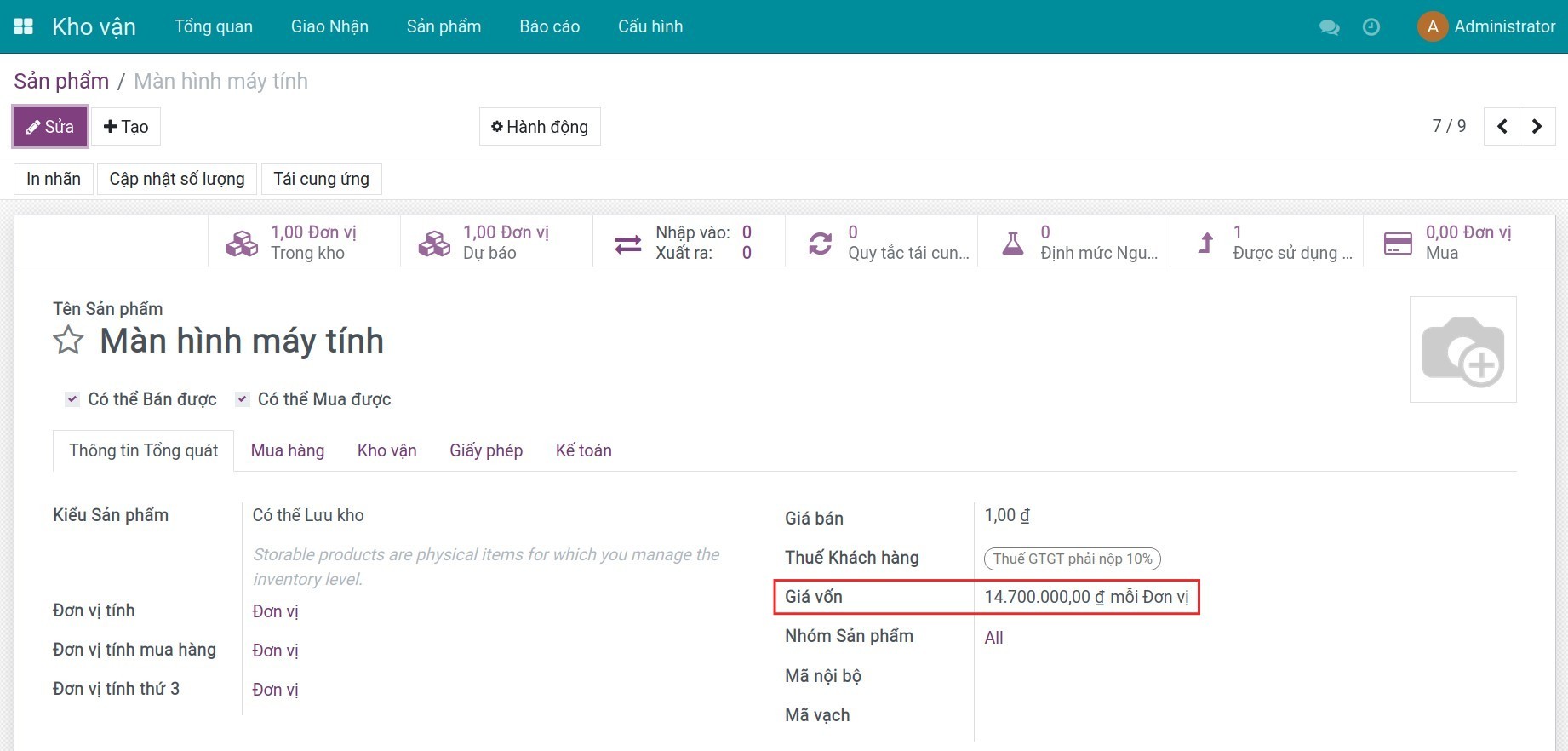This screenshot has height=751, width=1568.
Task: Open the Cấu hình menu
Action: [x=650, y=26]
